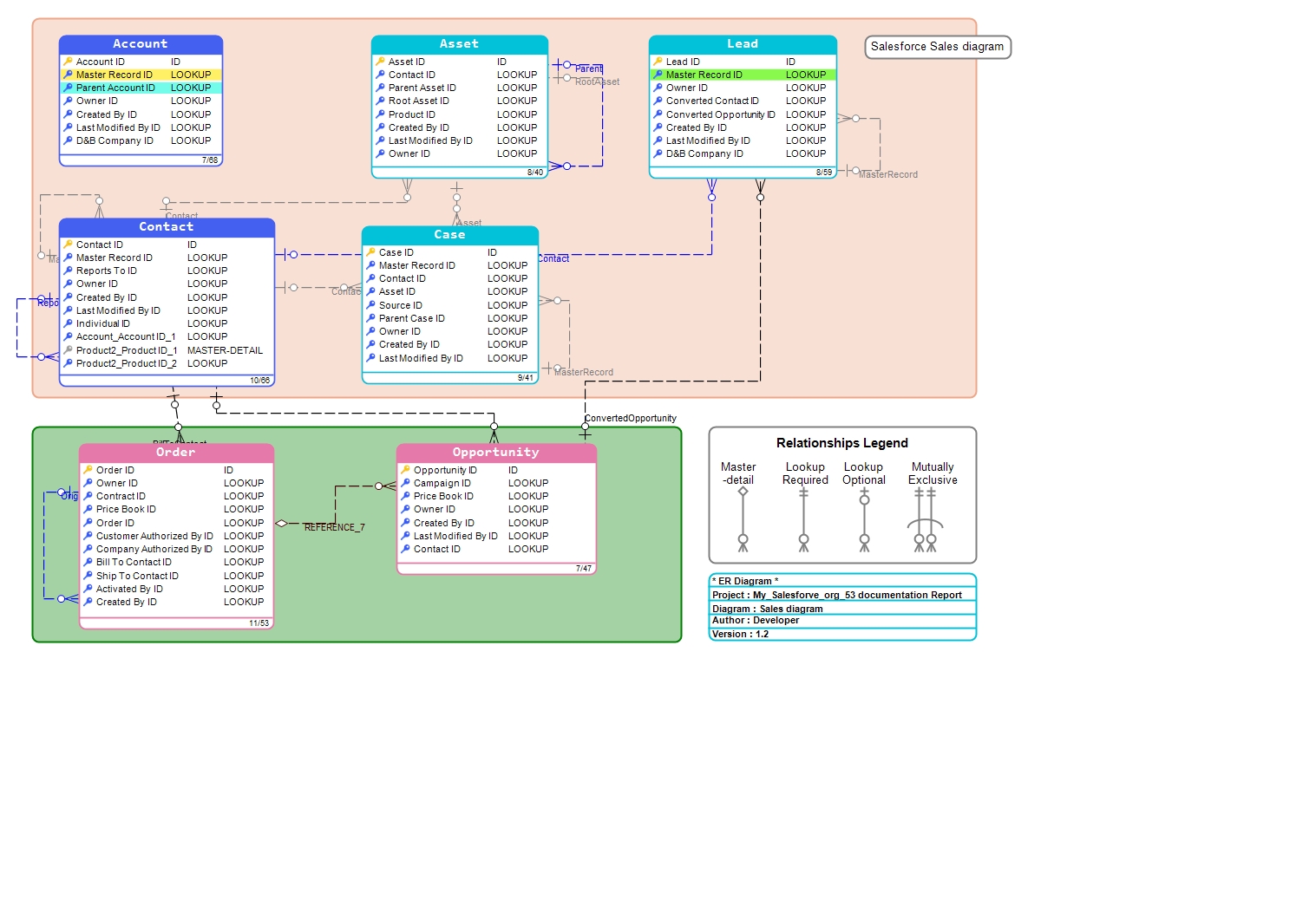The height and width of the screenshot is (913, 1316).
Task: Click the key icon beside Contract ID
Action: 88,496
